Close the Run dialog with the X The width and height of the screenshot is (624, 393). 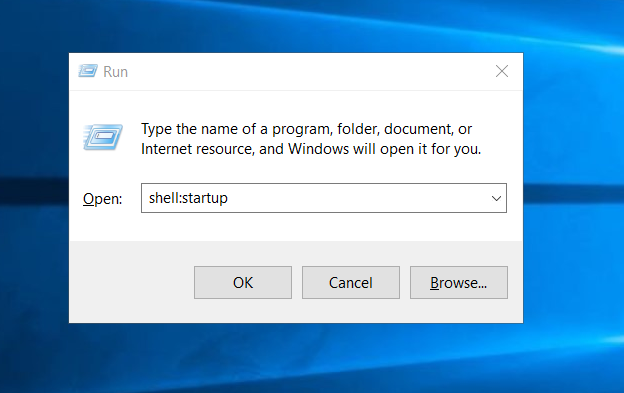coord(502,71)
